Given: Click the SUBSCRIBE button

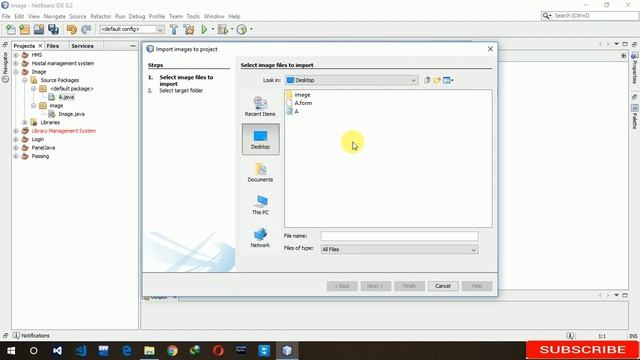Looking at the screenshot, I should (582, 350).
